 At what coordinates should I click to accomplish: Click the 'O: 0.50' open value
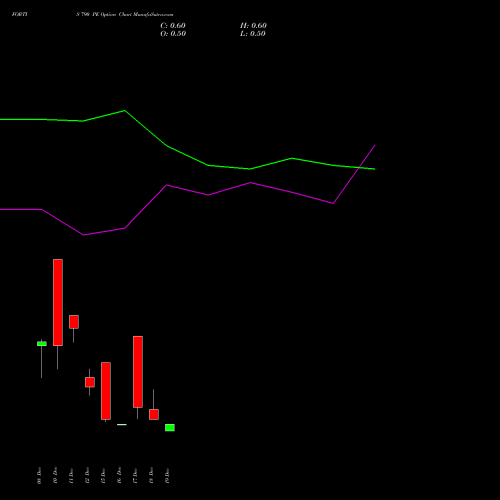[173, 34]
